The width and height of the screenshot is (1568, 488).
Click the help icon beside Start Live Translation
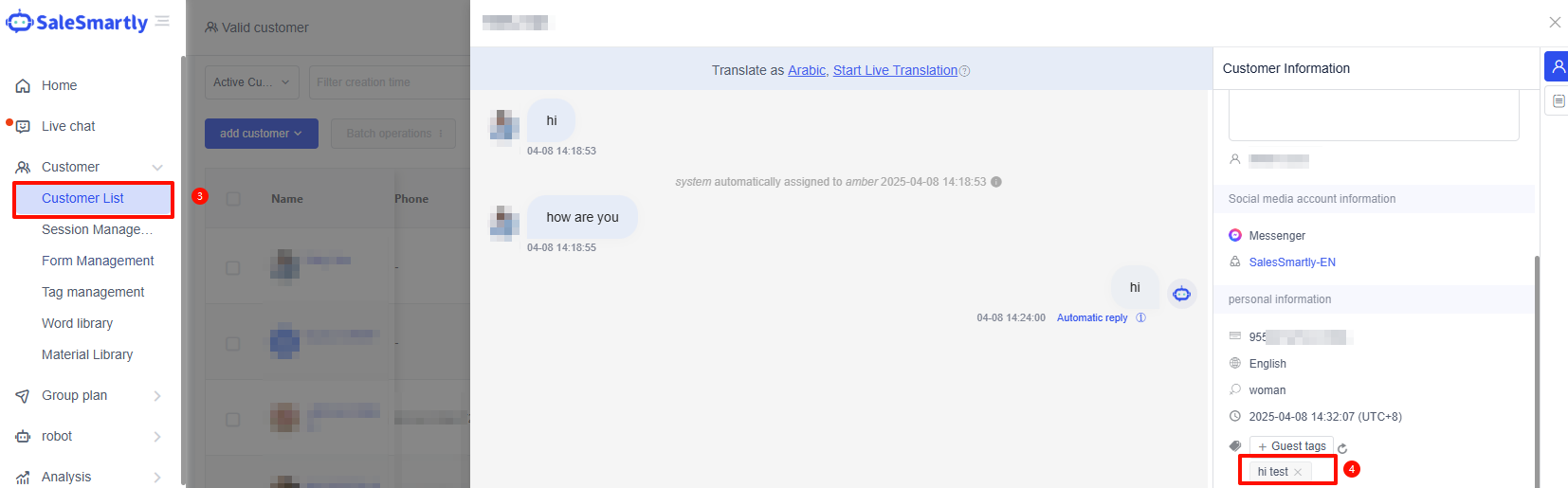tap(965, 71)
